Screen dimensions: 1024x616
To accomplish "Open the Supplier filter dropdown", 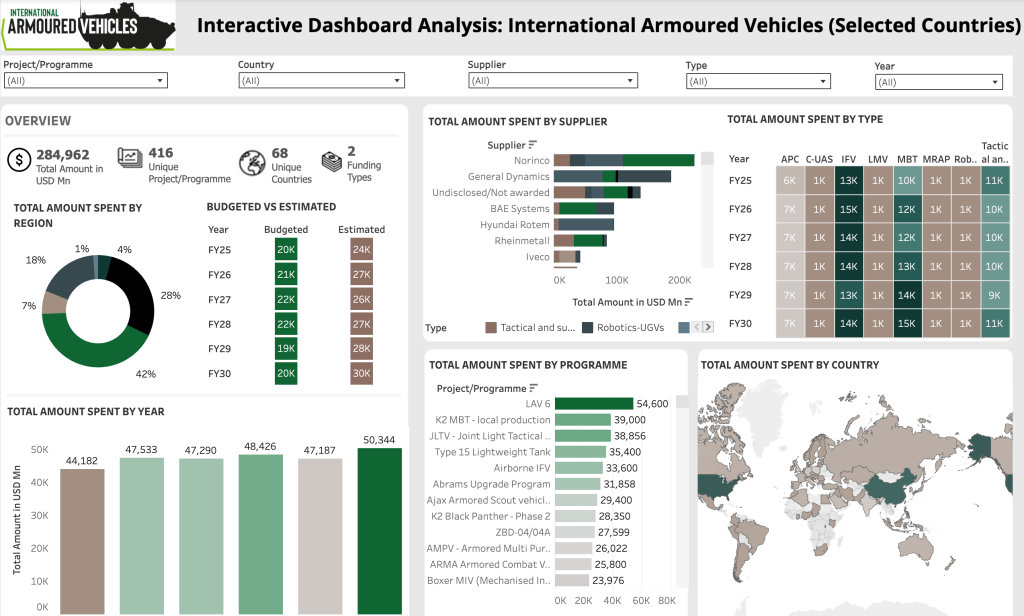I will coord(553,80).
